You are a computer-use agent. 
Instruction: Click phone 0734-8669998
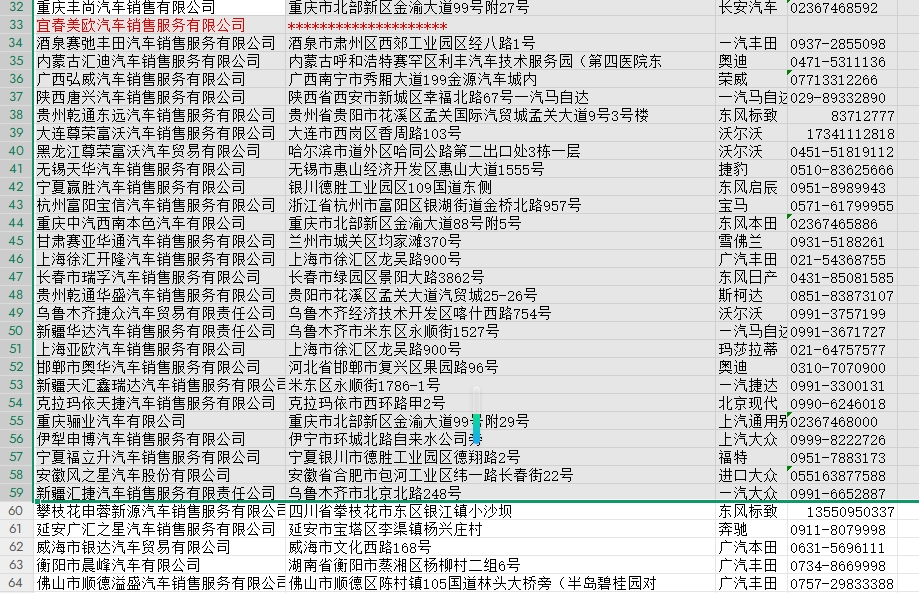(842, 565)
